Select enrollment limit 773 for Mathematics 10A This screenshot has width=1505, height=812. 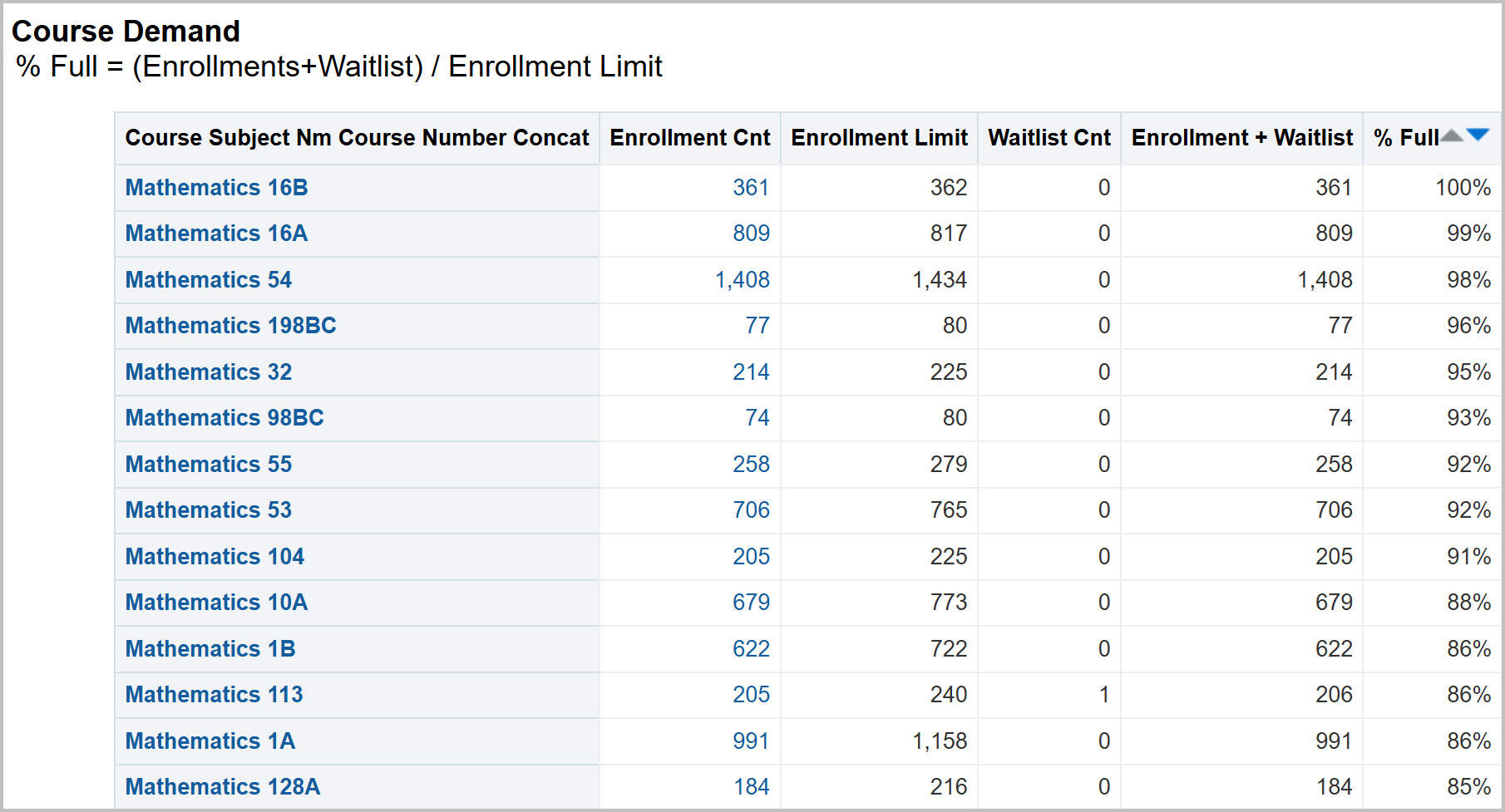(949, 602)
